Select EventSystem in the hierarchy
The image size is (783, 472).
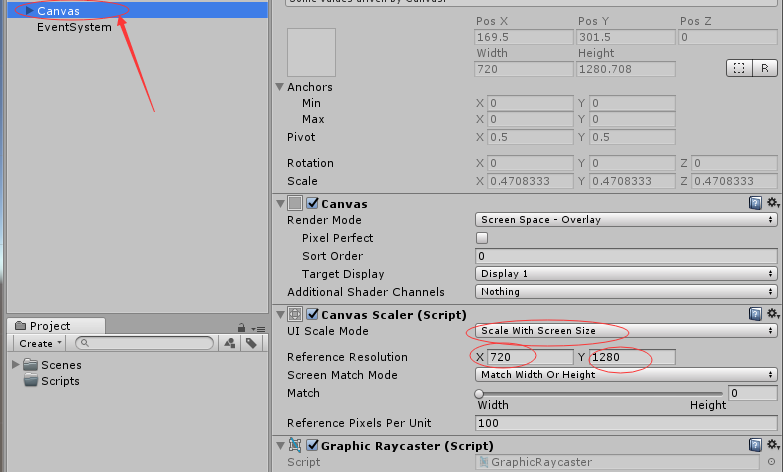click(x=74, y=27)
